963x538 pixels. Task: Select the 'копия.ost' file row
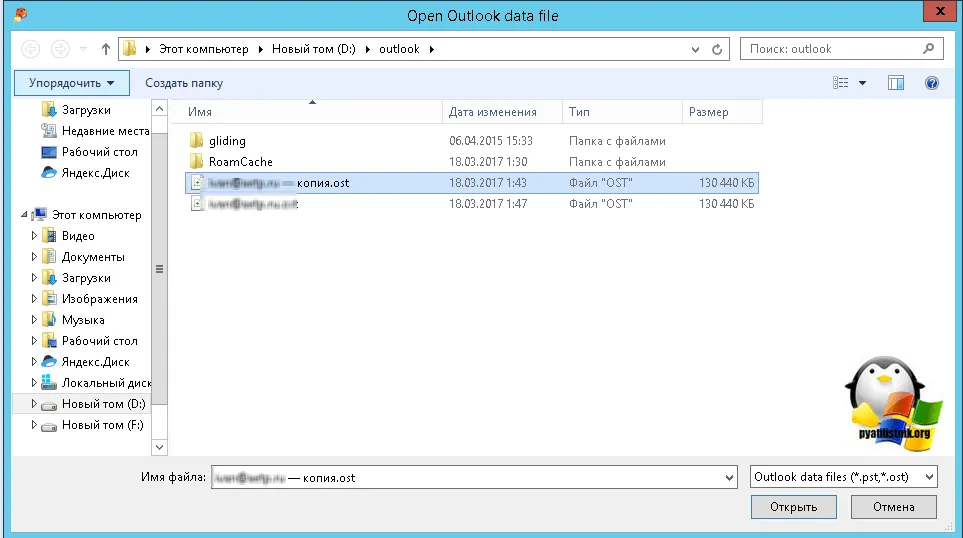click(472, 183)
